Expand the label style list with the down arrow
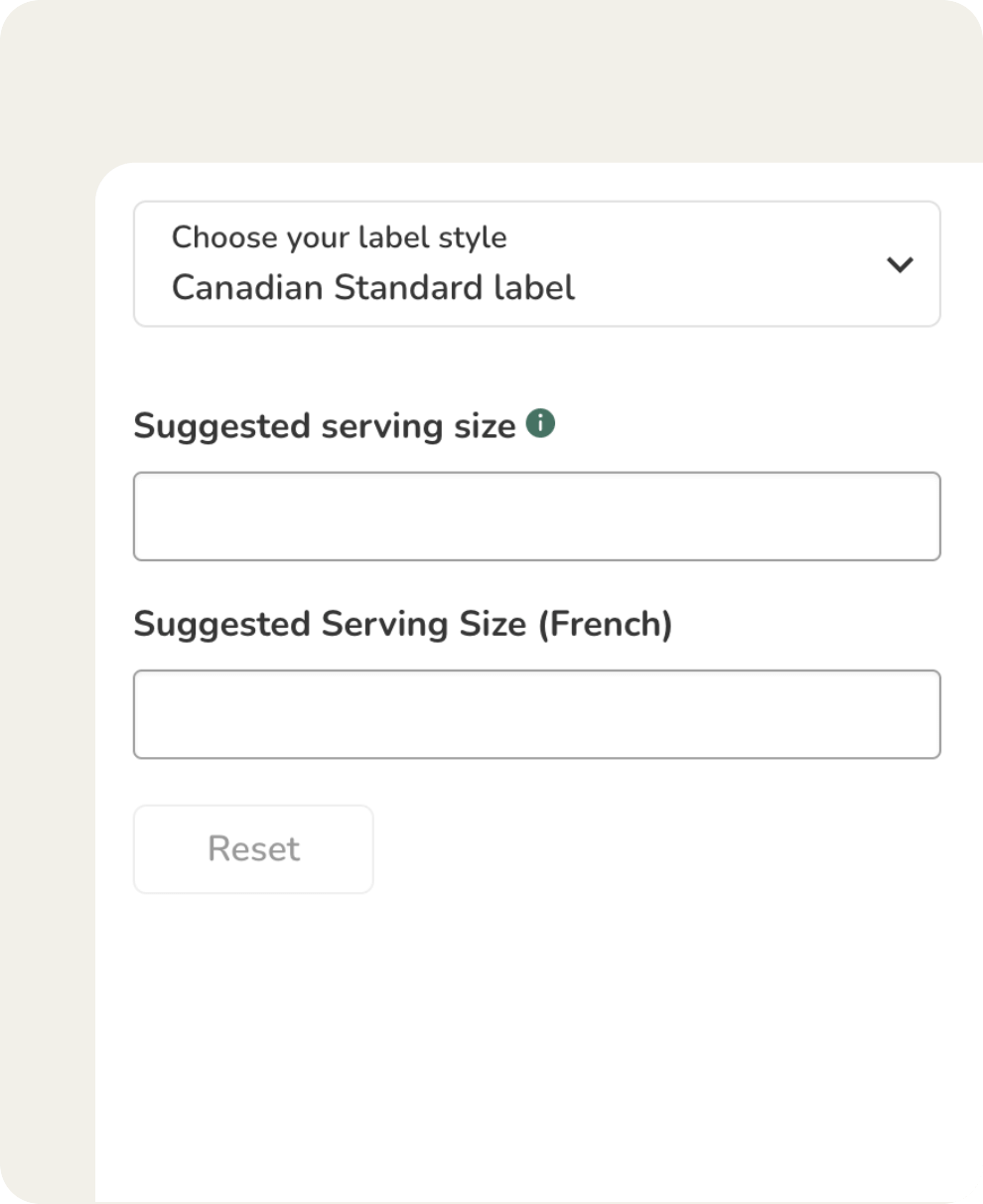Image resolution: width=983 pixels, height=1204 pixels. pos(900,264)
